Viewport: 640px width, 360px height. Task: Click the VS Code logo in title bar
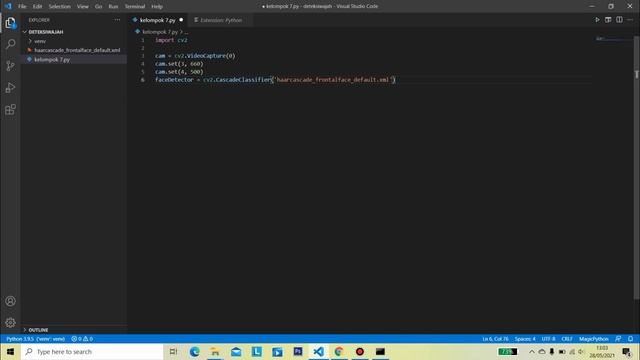8,6
